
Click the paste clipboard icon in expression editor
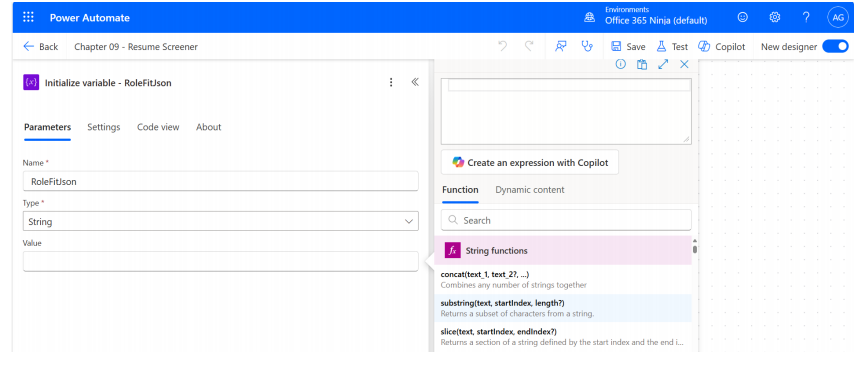642,64
